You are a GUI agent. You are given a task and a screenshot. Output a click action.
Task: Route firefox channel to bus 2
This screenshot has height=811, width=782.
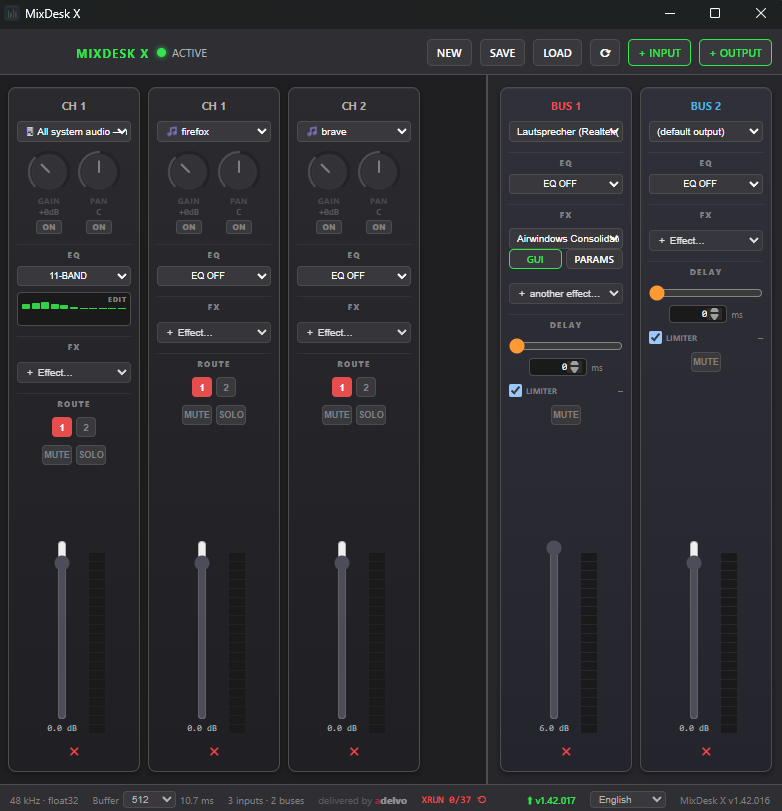tap(226, 387)
